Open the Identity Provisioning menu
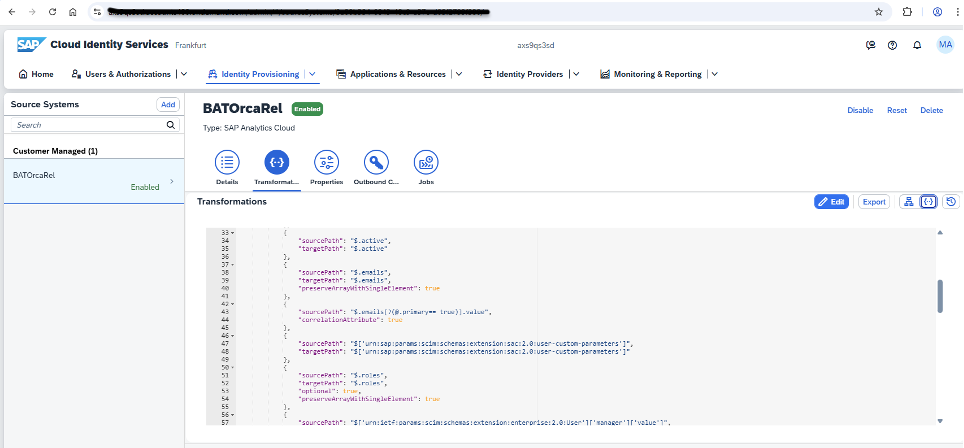 point(253,74)
